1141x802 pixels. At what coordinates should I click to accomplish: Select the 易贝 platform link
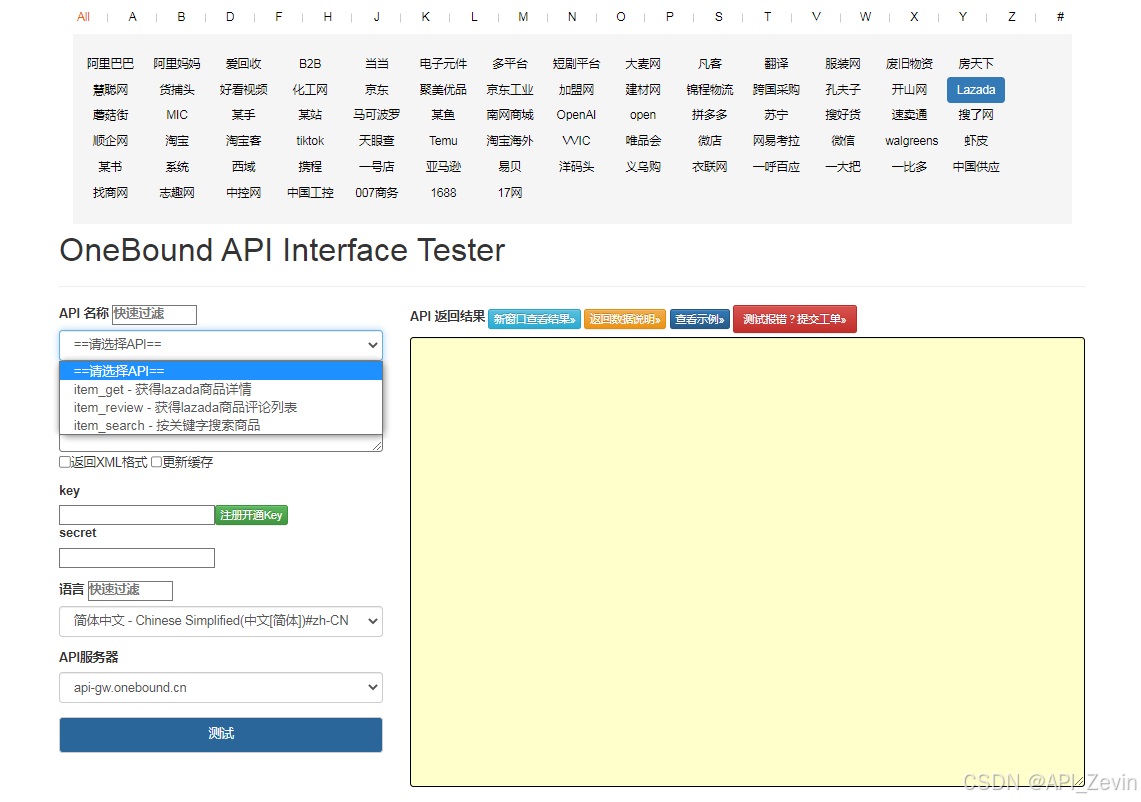pos(510,167)
